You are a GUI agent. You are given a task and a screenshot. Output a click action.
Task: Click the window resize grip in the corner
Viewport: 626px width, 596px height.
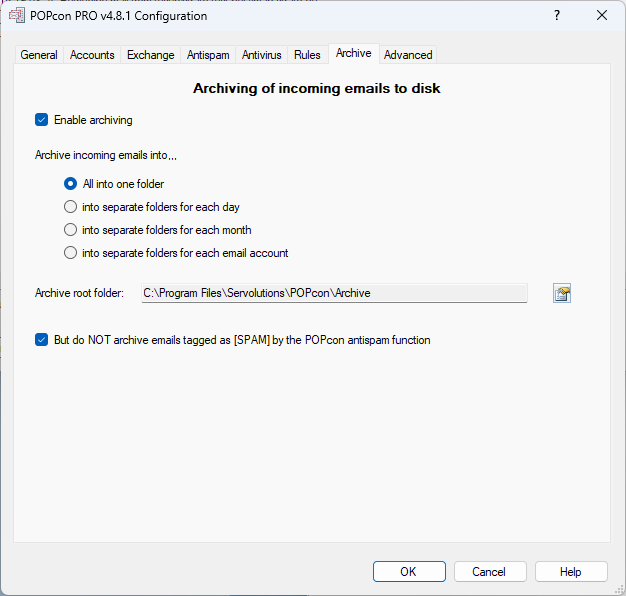(x=619, y=589)
